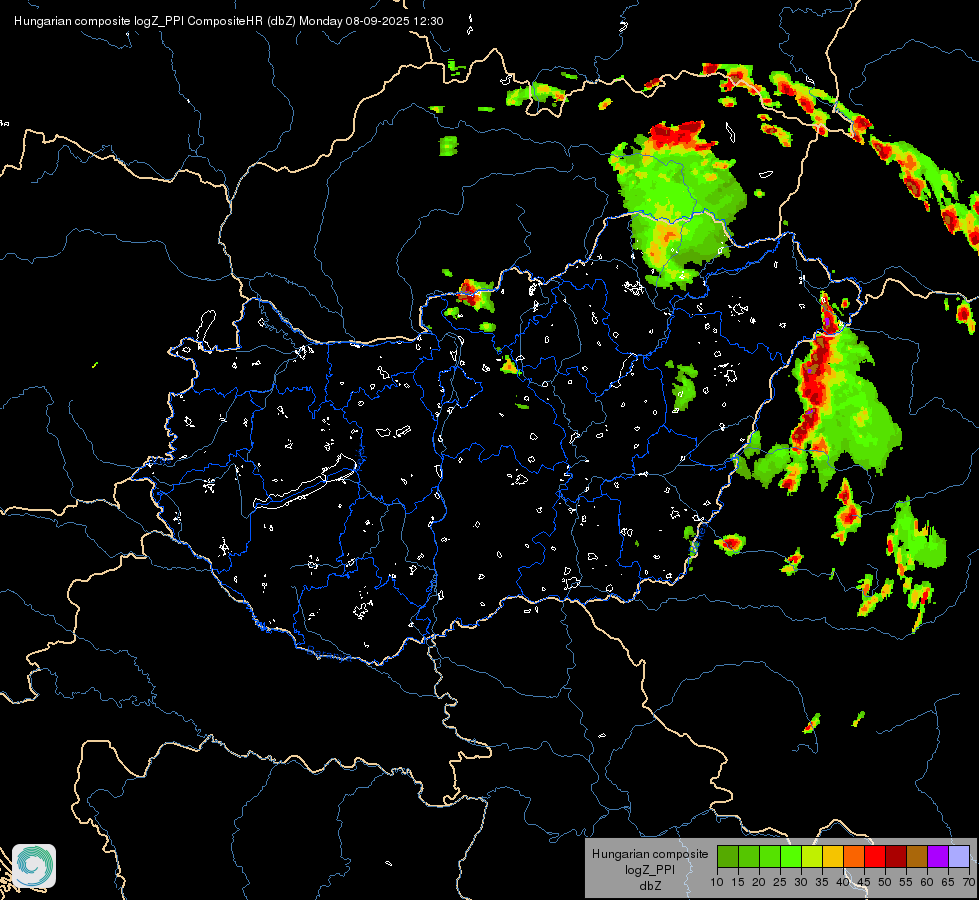Click the 'Hungarian composite' legend label
Image resolution: width=979 pixels, height=900 pixels.
tap(650, 854)
